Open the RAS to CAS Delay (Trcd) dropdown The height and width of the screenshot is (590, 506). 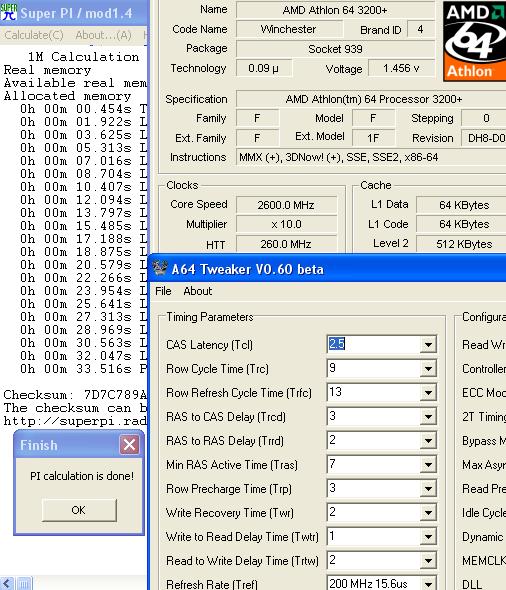pyautogui.click(x=428, y=417)
